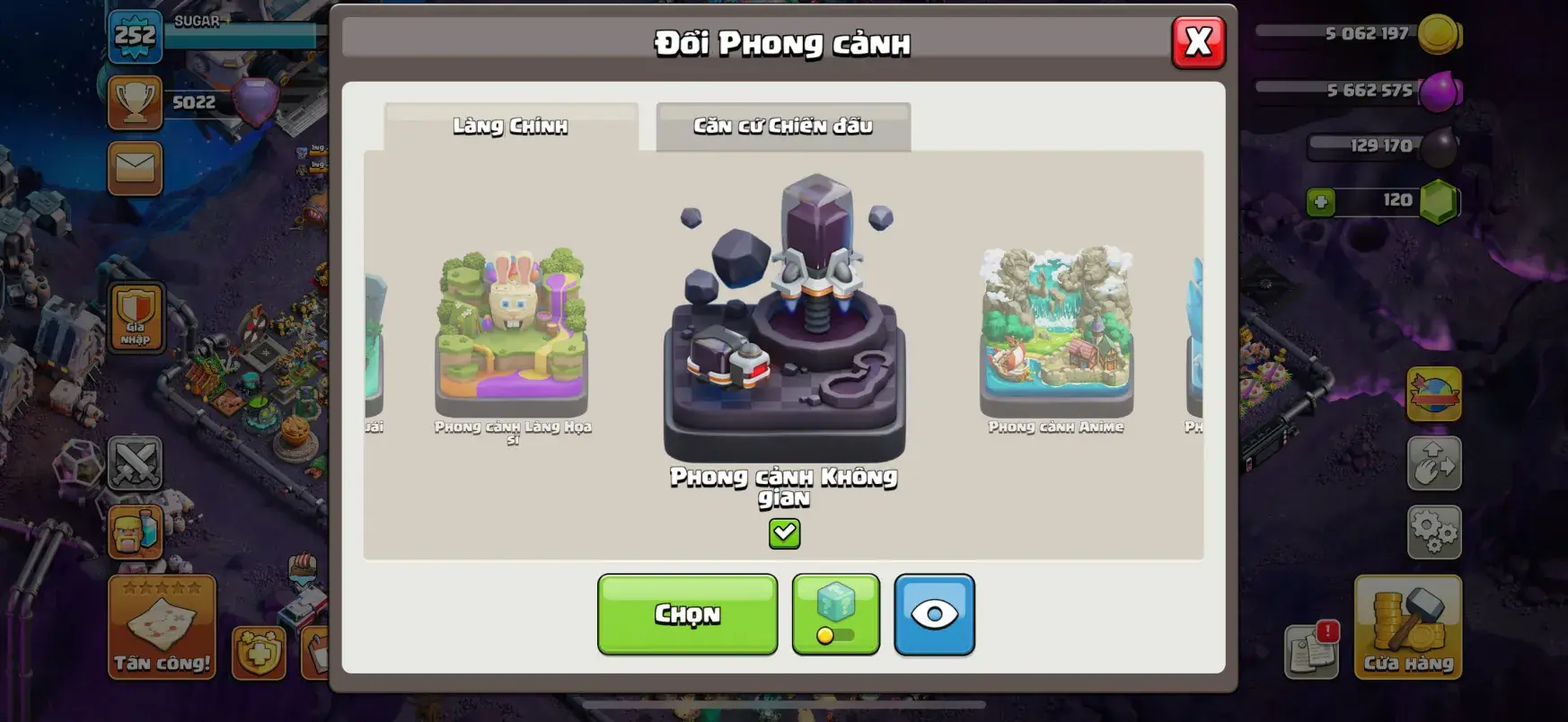Add gems with the green plus icon
This screenshot has height=722, width=1568.
coord(1320,201)
